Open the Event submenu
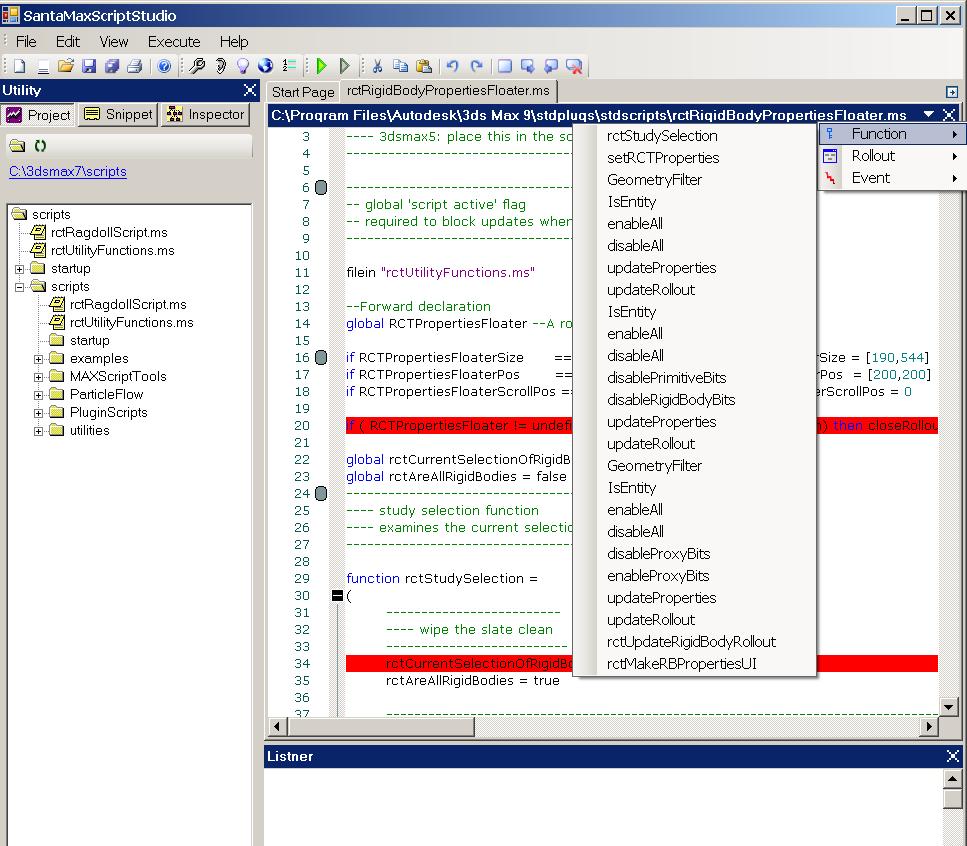967x846 pixels. click(892, 178)
